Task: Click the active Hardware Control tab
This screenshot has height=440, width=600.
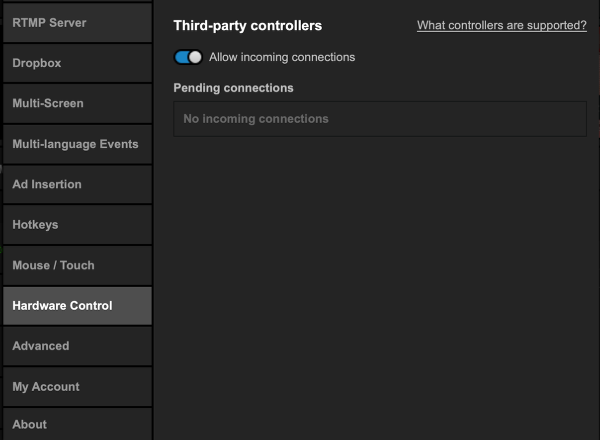Action: pyautogui.click(x=77, y=306)
